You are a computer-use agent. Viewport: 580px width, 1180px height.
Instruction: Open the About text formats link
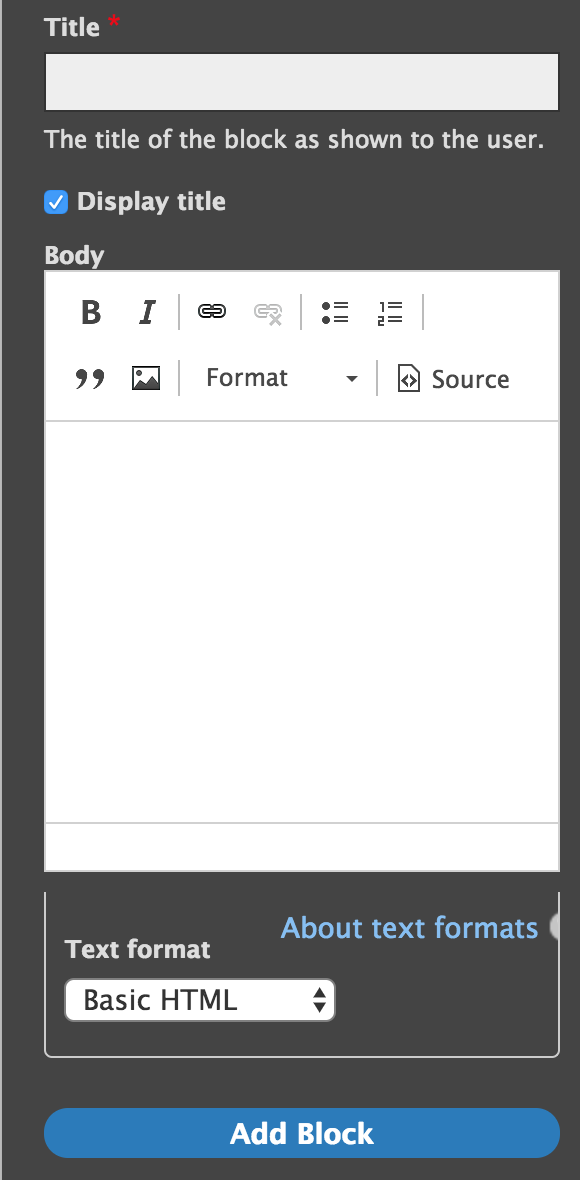[x=409, y=928]
